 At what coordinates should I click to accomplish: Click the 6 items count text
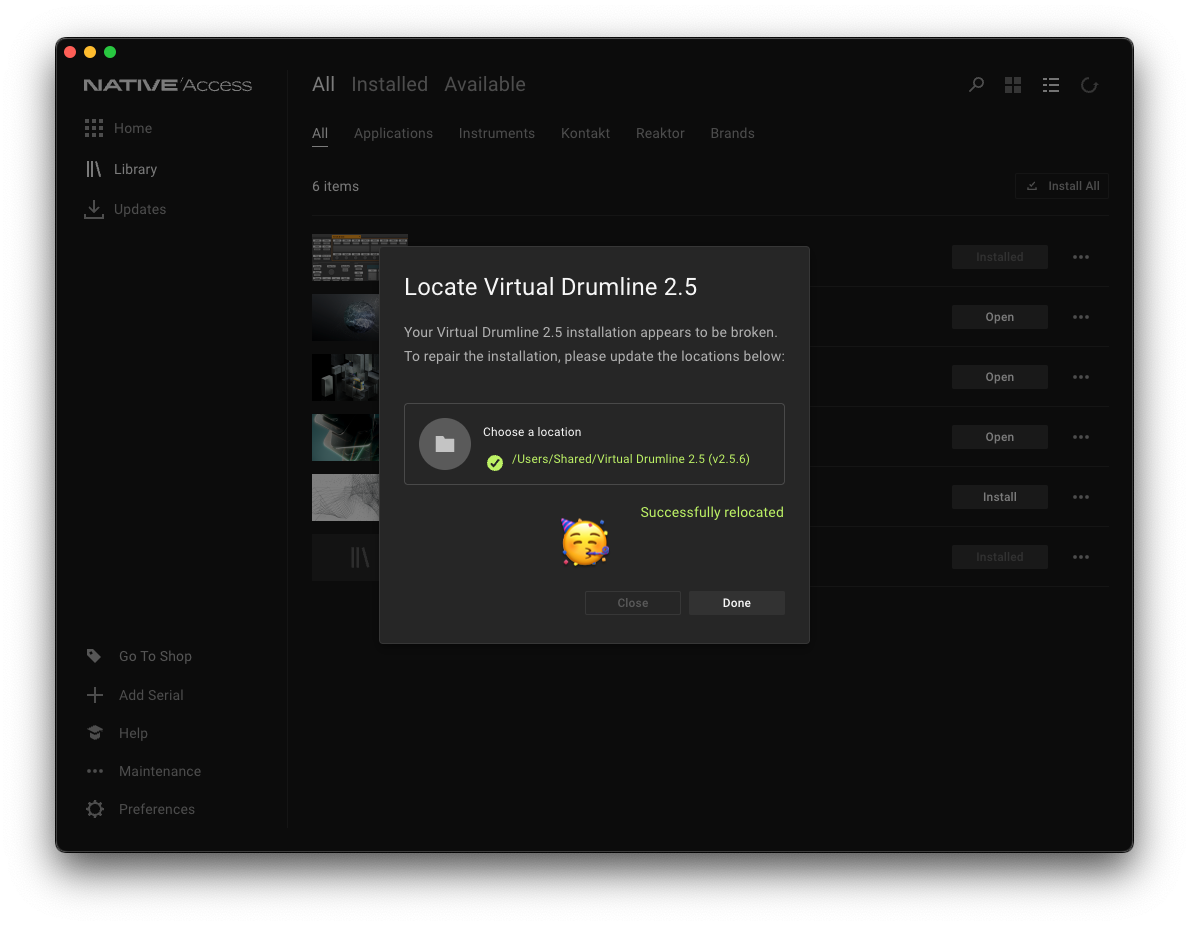335,186
